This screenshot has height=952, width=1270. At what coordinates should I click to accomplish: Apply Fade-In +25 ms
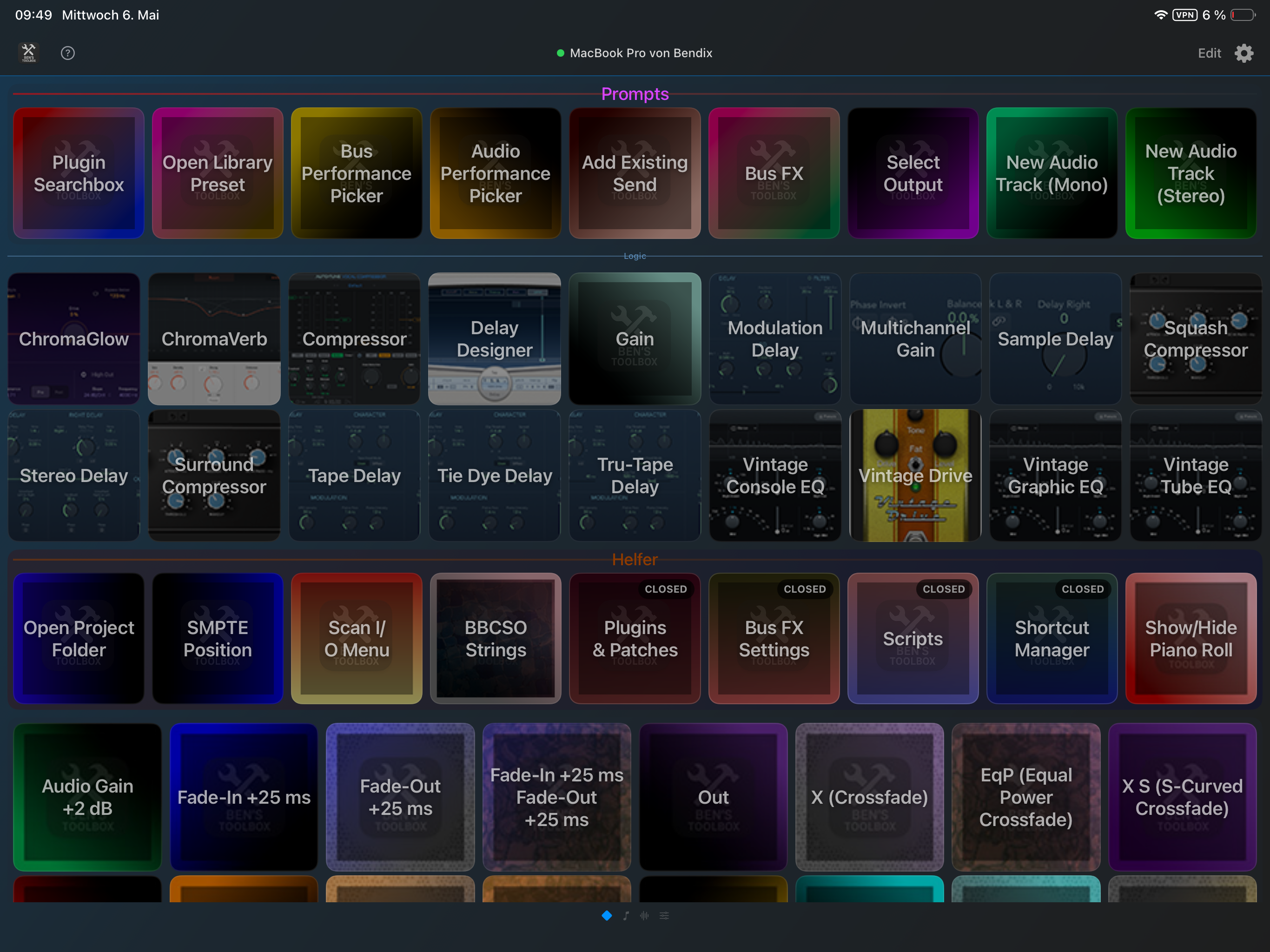pos(244,797)
